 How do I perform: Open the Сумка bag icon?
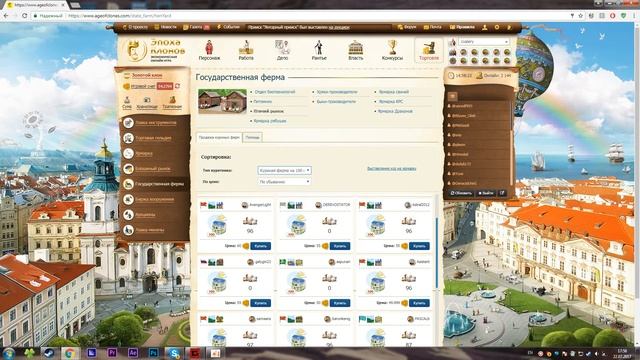click(127, 102)
